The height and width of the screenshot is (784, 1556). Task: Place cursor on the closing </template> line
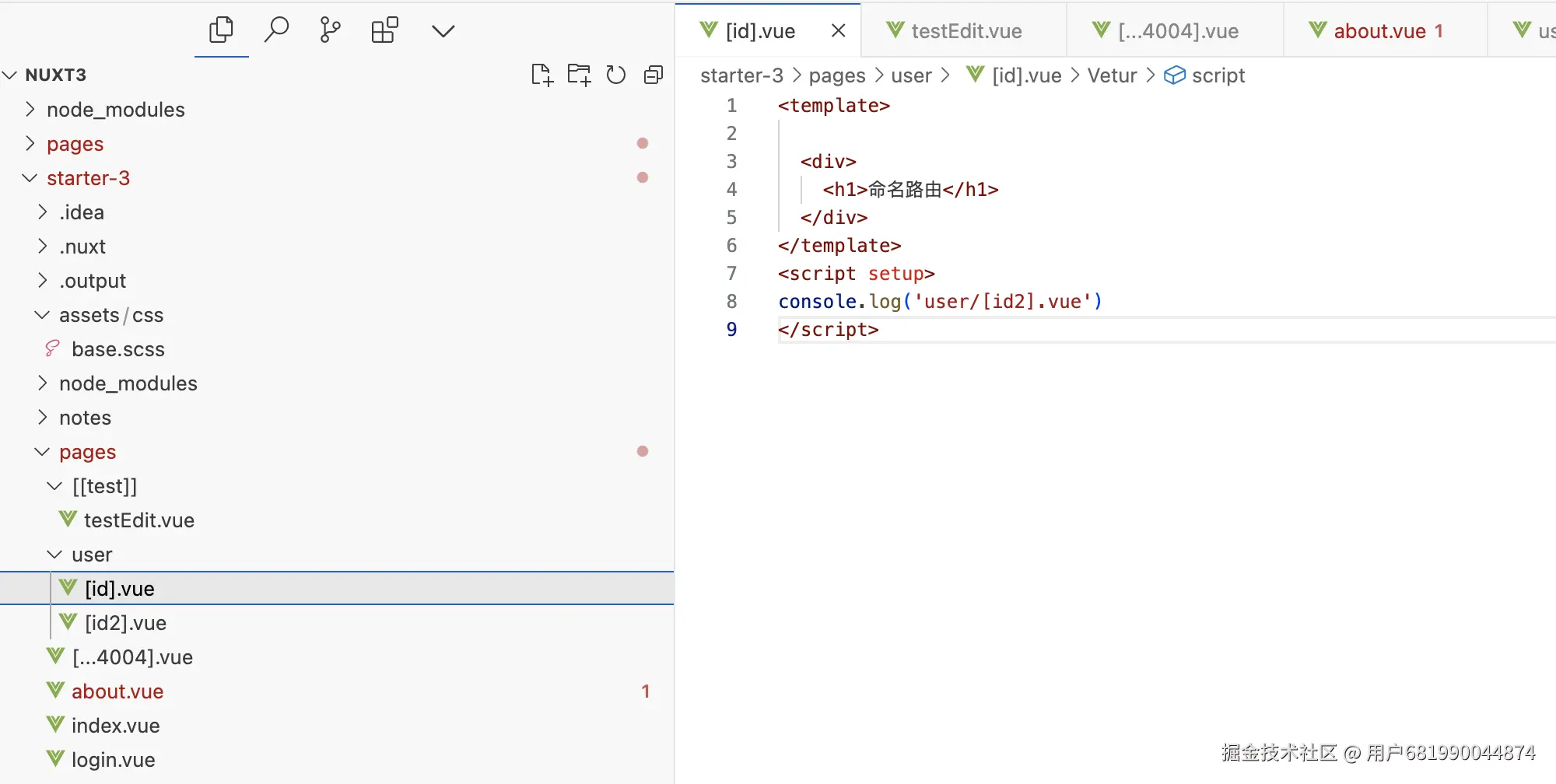tap(839, 246)
